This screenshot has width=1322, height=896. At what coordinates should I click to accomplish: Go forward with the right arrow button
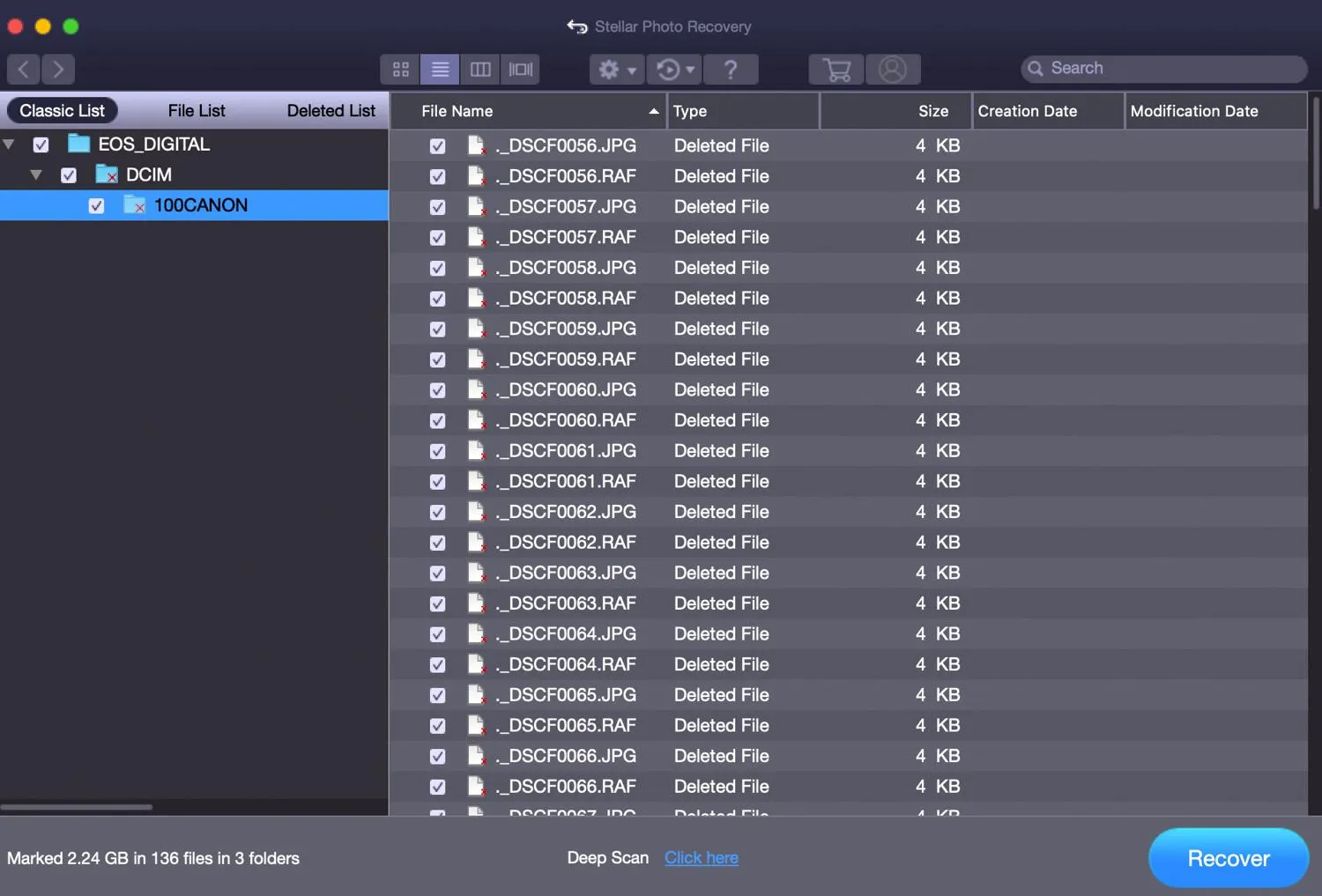pyautogui.click(x=58, y=69)
